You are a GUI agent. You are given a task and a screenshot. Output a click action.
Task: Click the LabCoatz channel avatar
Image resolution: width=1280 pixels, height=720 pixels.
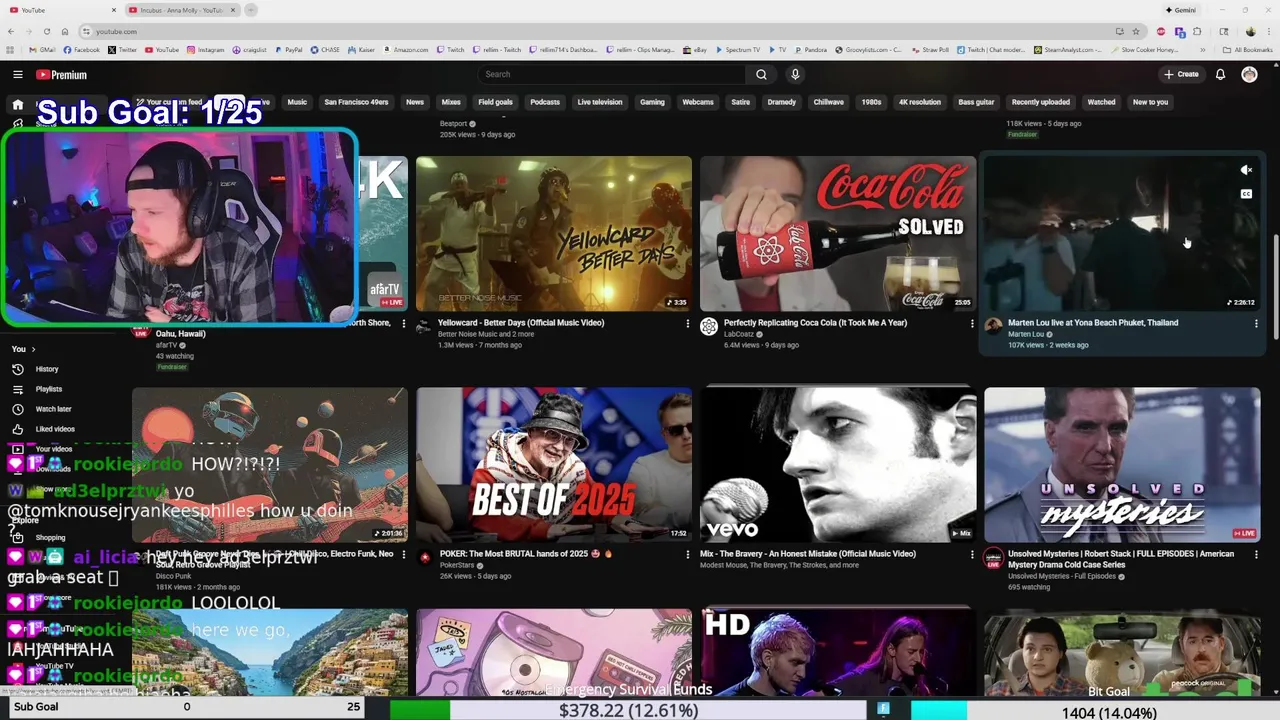(709, 326)
